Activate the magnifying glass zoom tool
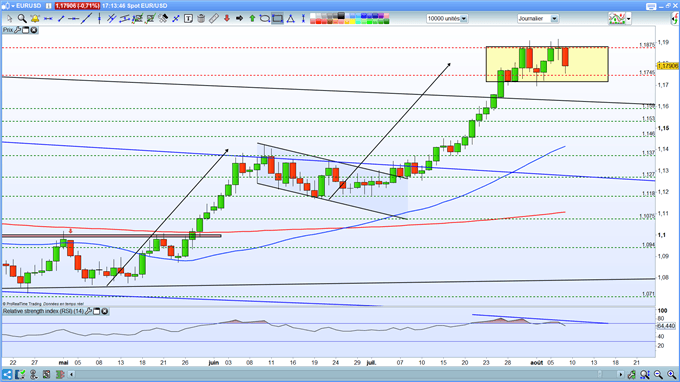Image resolution: width=680 pixels, height=382 pixels. point(22,18)
